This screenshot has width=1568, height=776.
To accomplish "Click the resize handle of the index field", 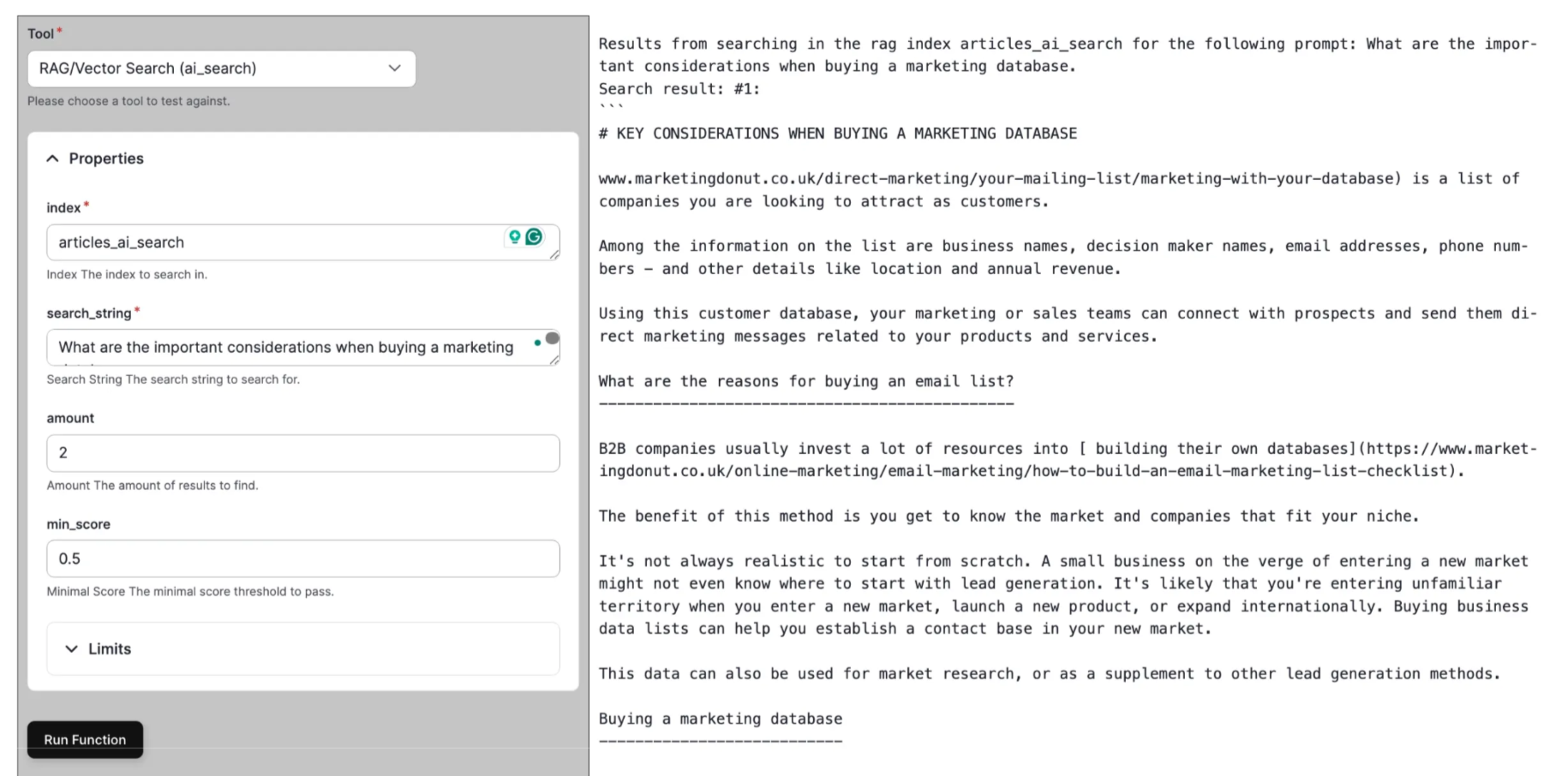I will coord(555,254).
